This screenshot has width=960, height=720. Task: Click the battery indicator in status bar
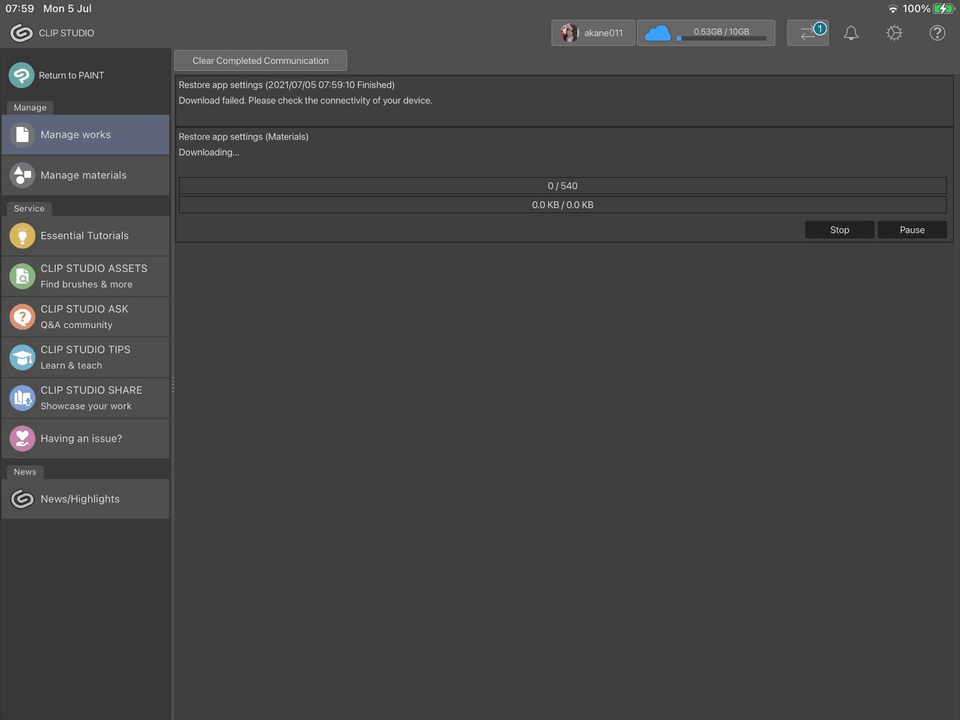point(943,9)
